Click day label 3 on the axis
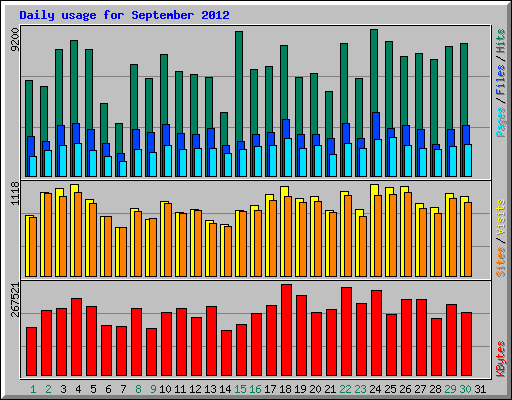The image size is (512, 400). [63, 389]
